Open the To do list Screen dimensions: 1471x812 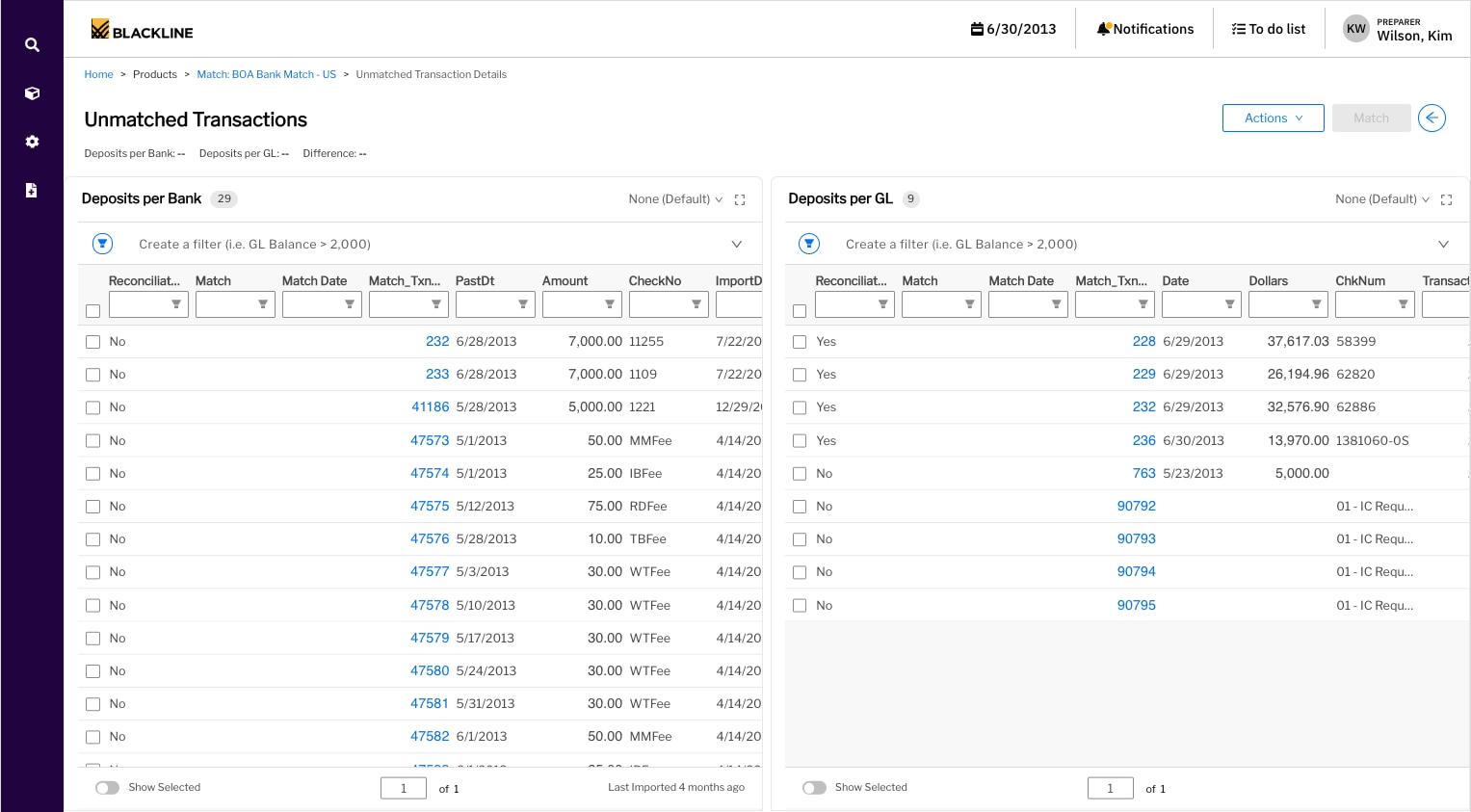point(1269,29)
